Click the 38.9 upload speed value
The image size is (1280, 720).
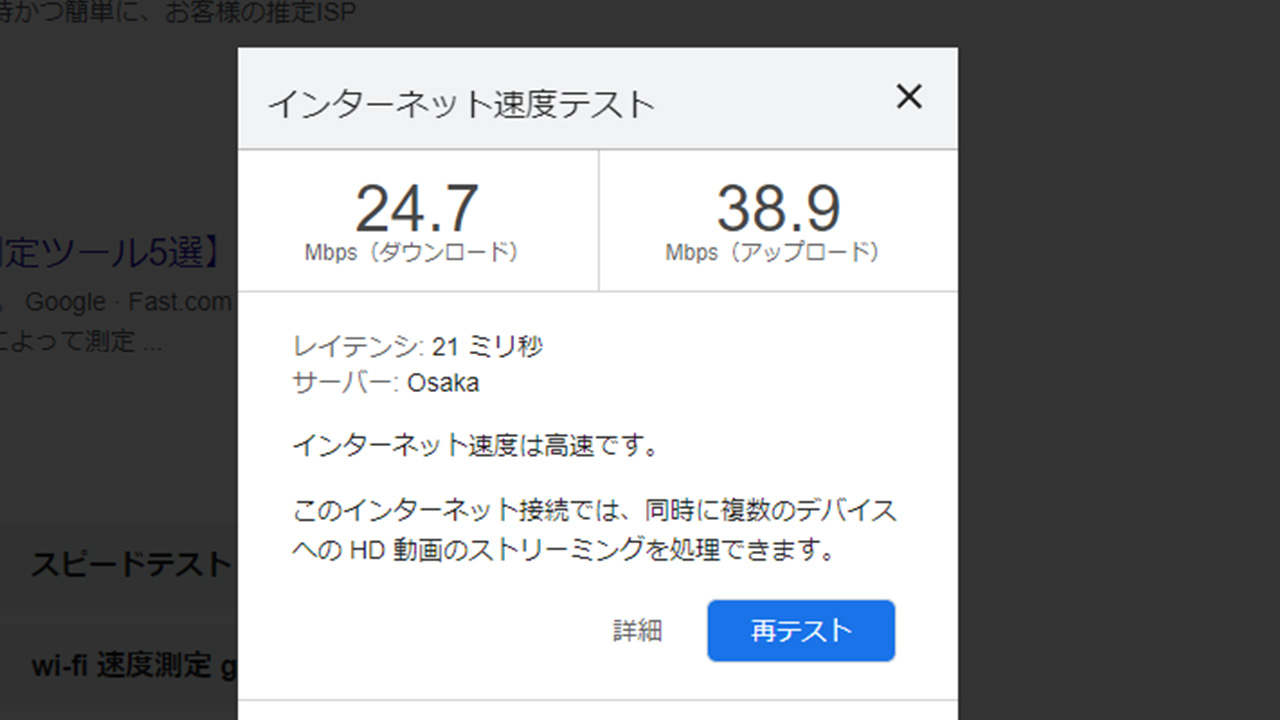tap(778, 209)
